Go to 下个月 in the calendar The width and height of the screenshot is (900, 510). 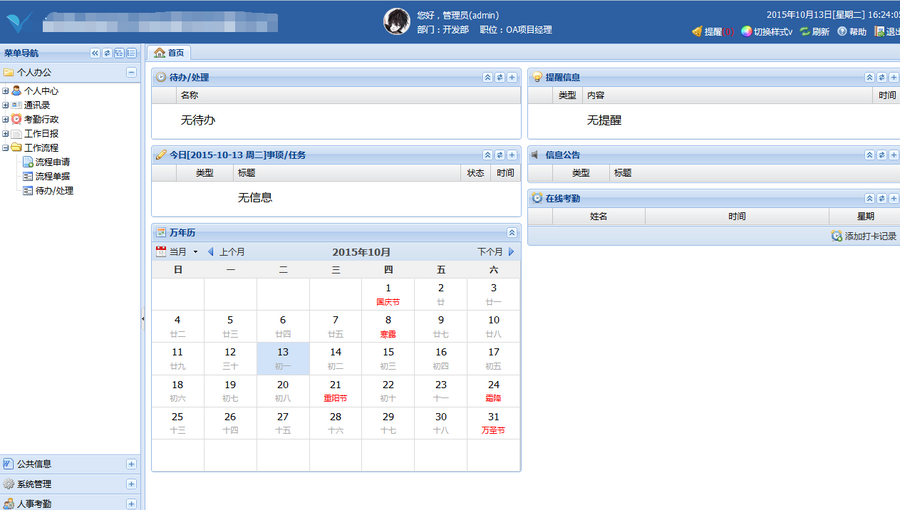pos(496,252)
